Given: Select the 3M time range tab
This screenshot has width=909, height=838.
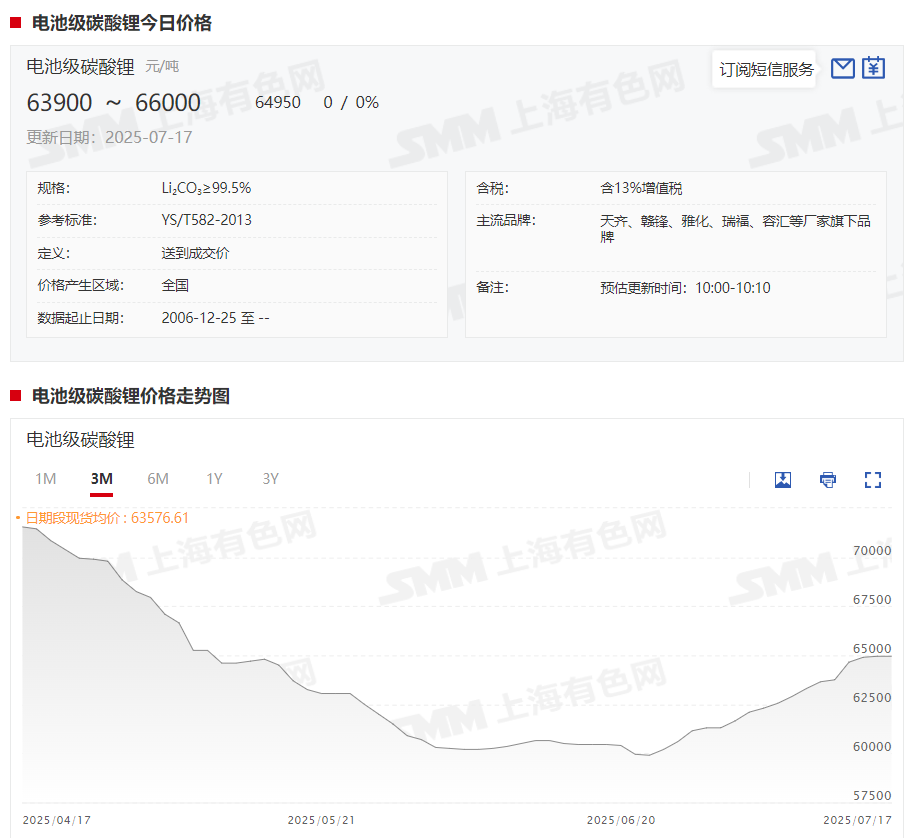Looking at the screenshot, I should (101, 479).
